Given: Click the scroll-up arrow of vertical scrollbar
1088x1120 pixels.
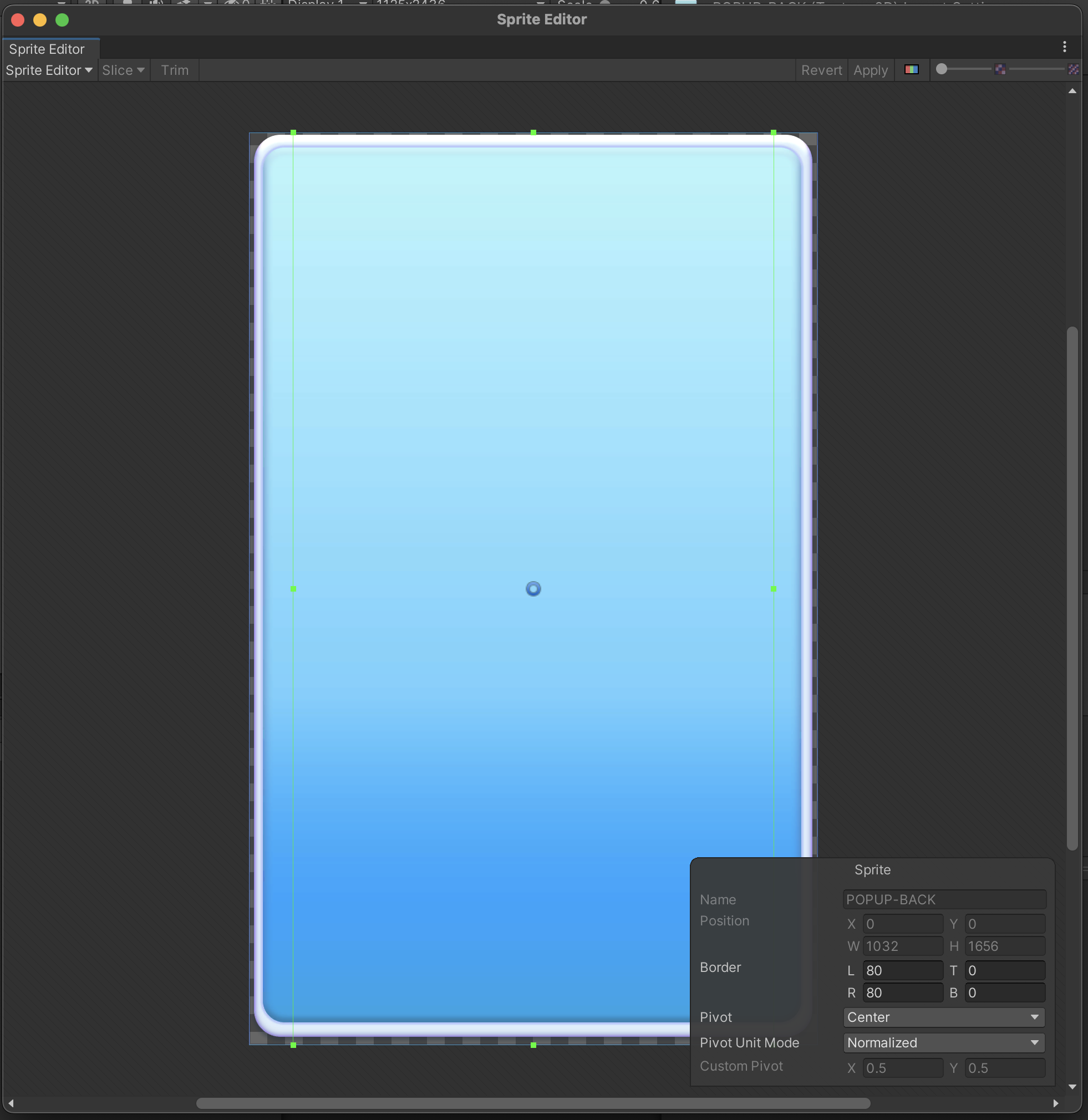Looking at the screenshot, I should point(1072,91).
